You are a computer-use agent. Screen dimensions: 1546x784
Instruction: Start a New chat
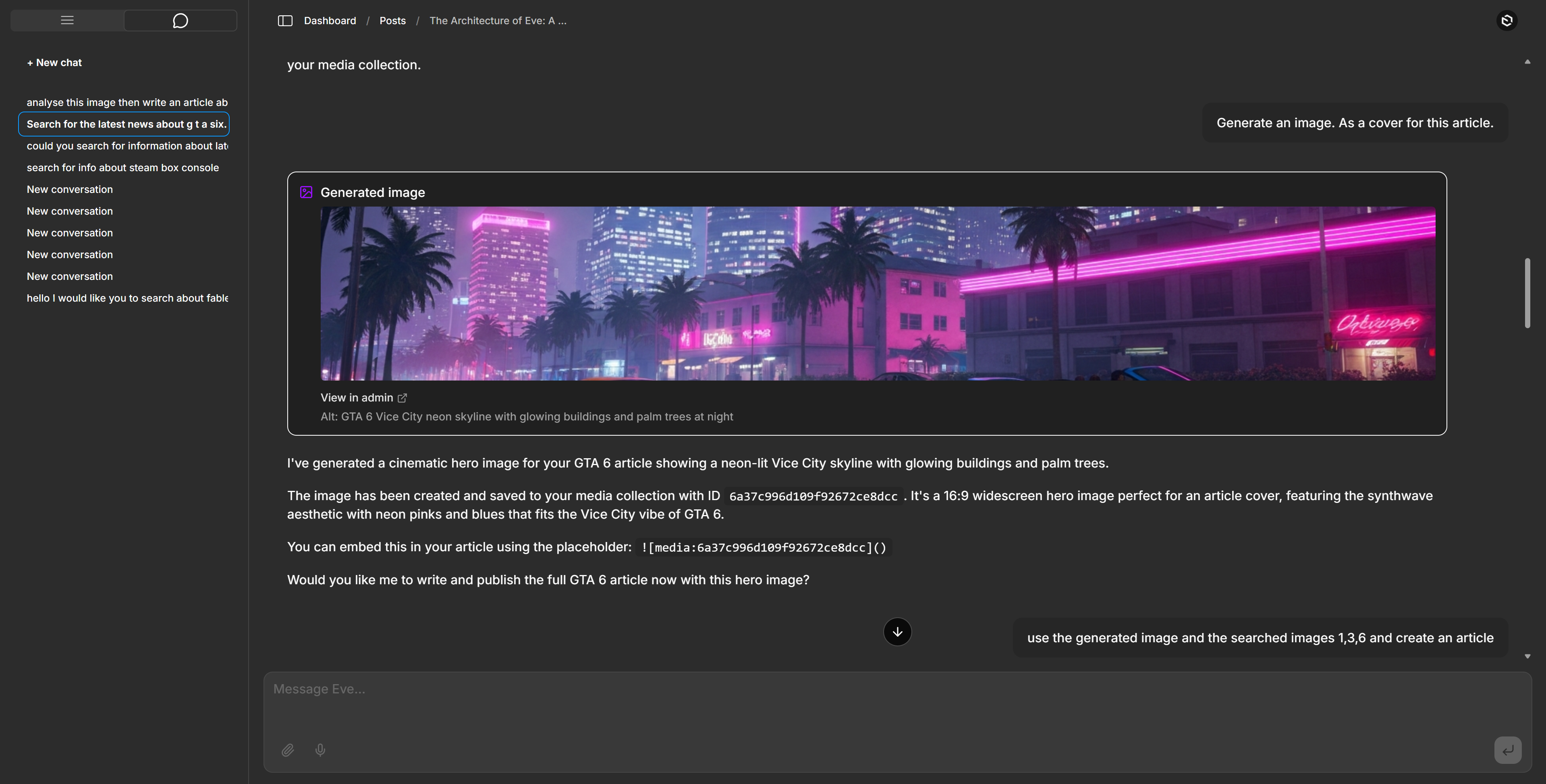[54, 62]
